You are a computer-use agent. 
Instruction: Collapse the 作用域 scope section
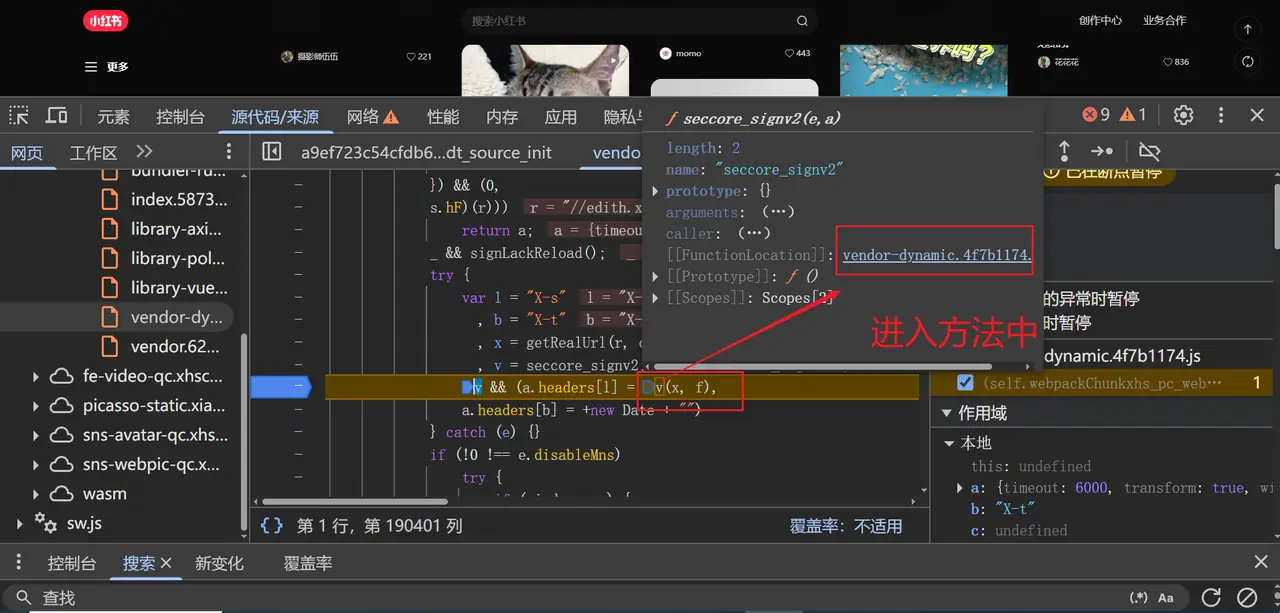pos(947,413)
